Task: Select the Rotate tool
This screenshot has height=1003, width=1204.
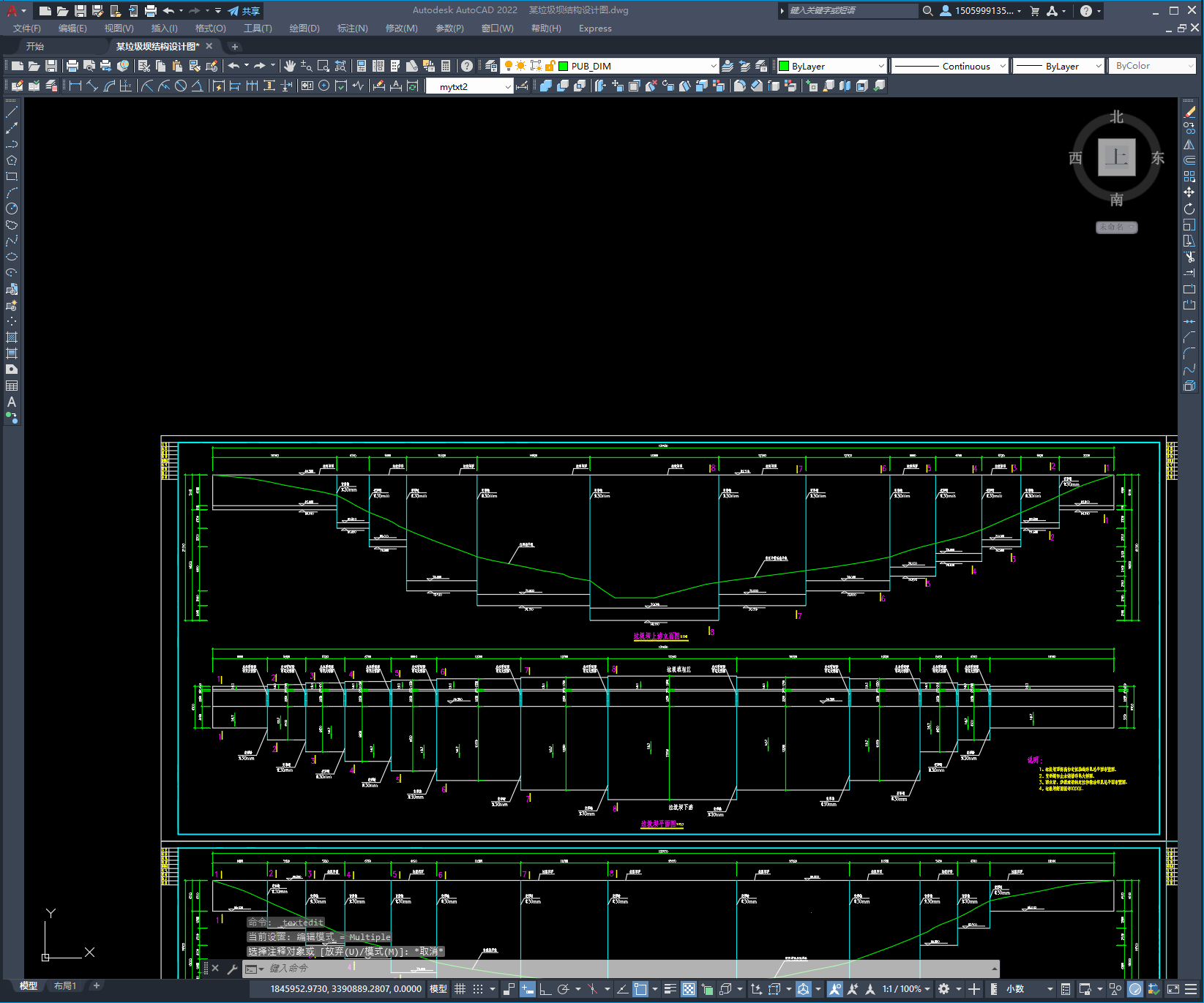Action: tap(1189, 209)
